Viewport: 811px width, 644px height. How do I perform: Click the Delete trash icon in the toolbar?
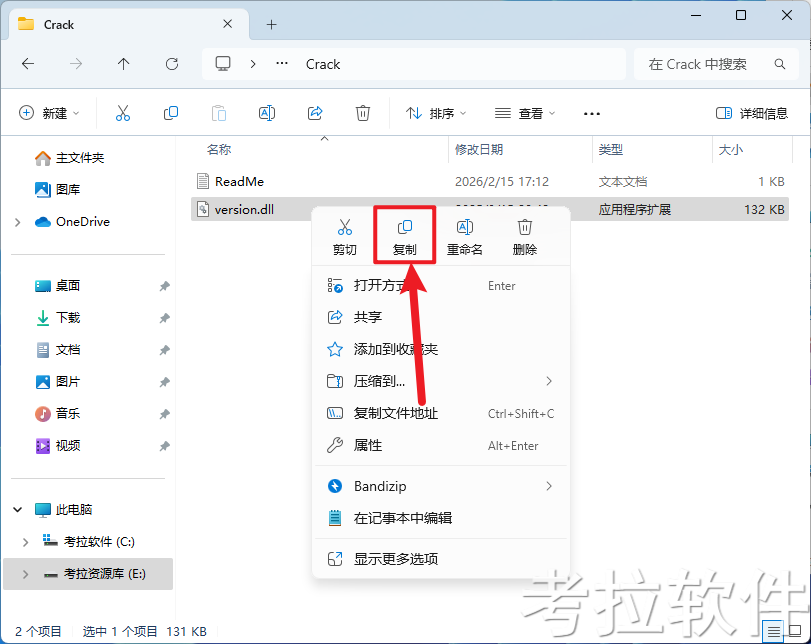pyautogui.click(x=361, y=113)
